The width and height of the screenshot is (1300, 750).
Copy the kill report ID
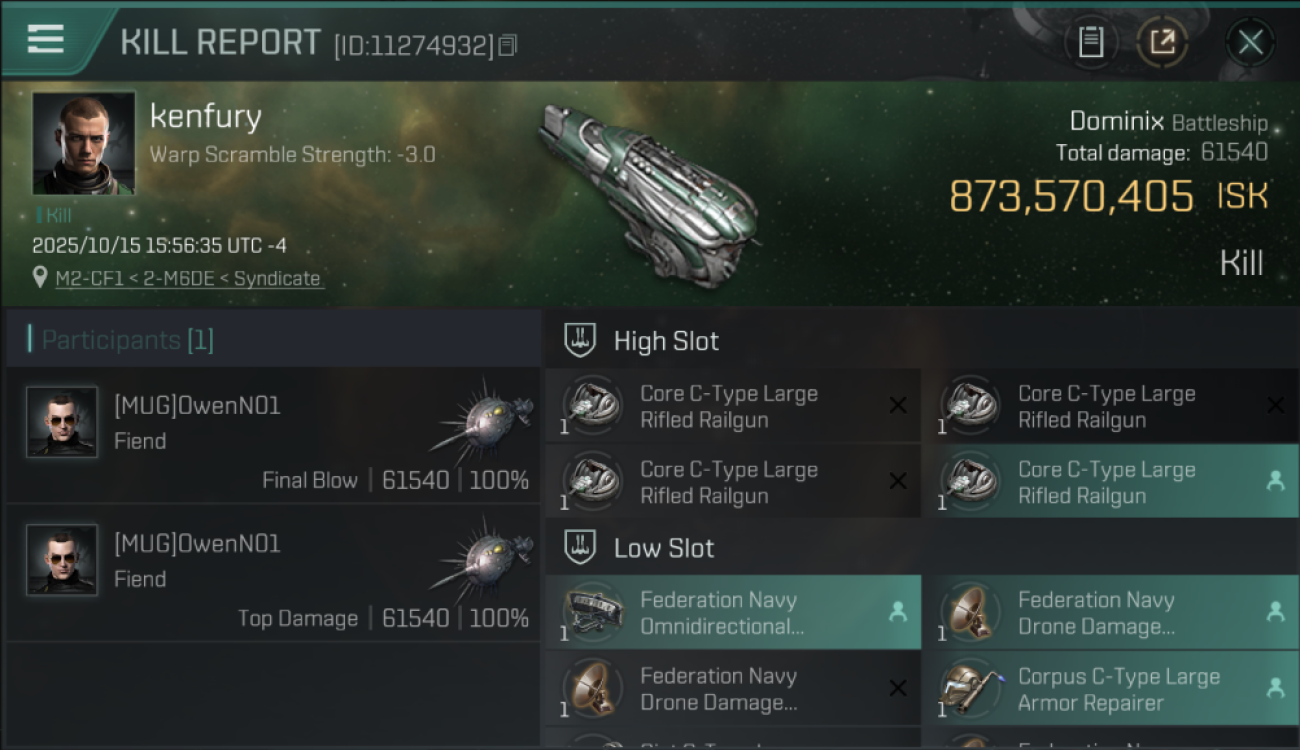click(508, 45)
